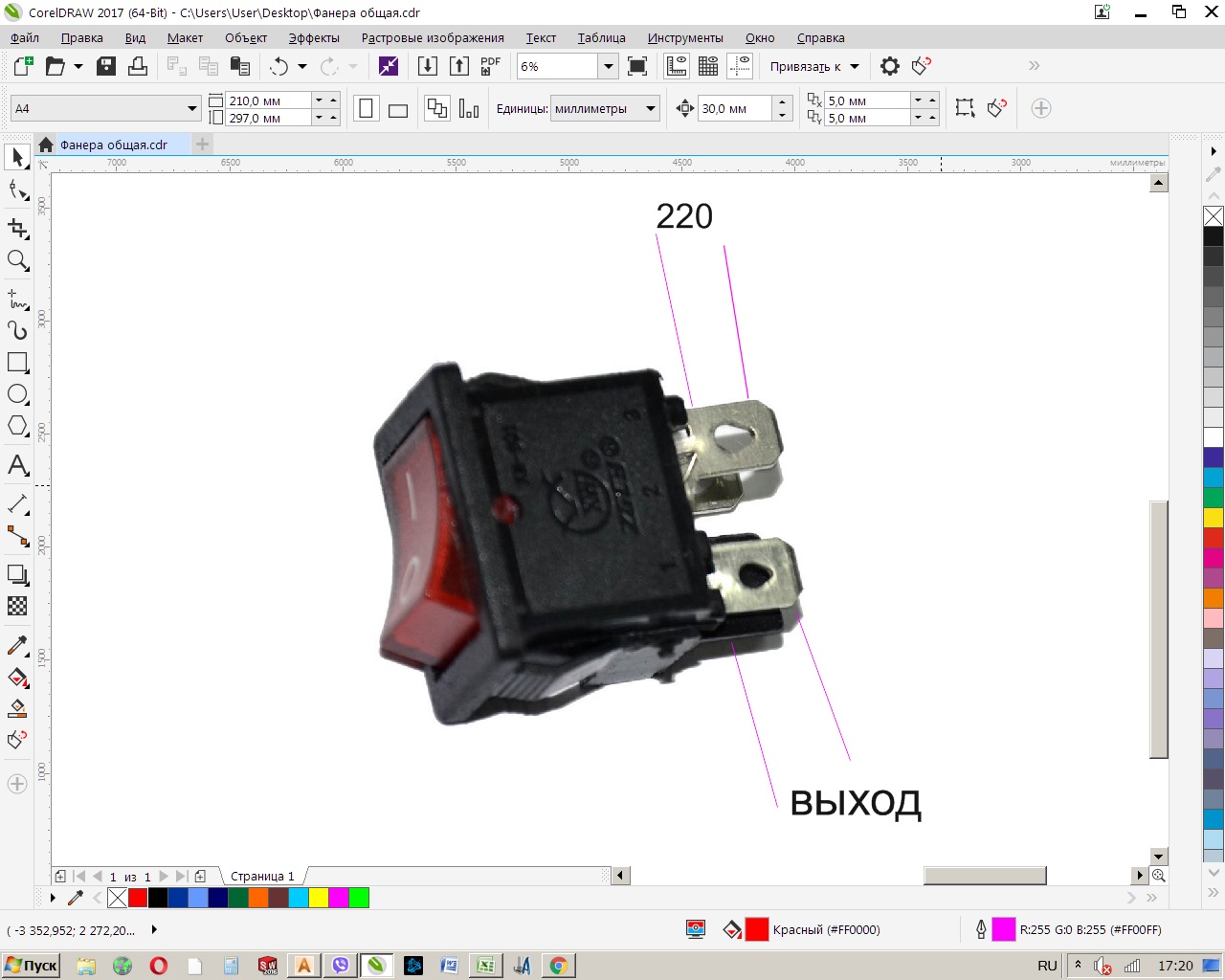1225x980 pixels.
Task: Print the document
Action: (138, 66)
